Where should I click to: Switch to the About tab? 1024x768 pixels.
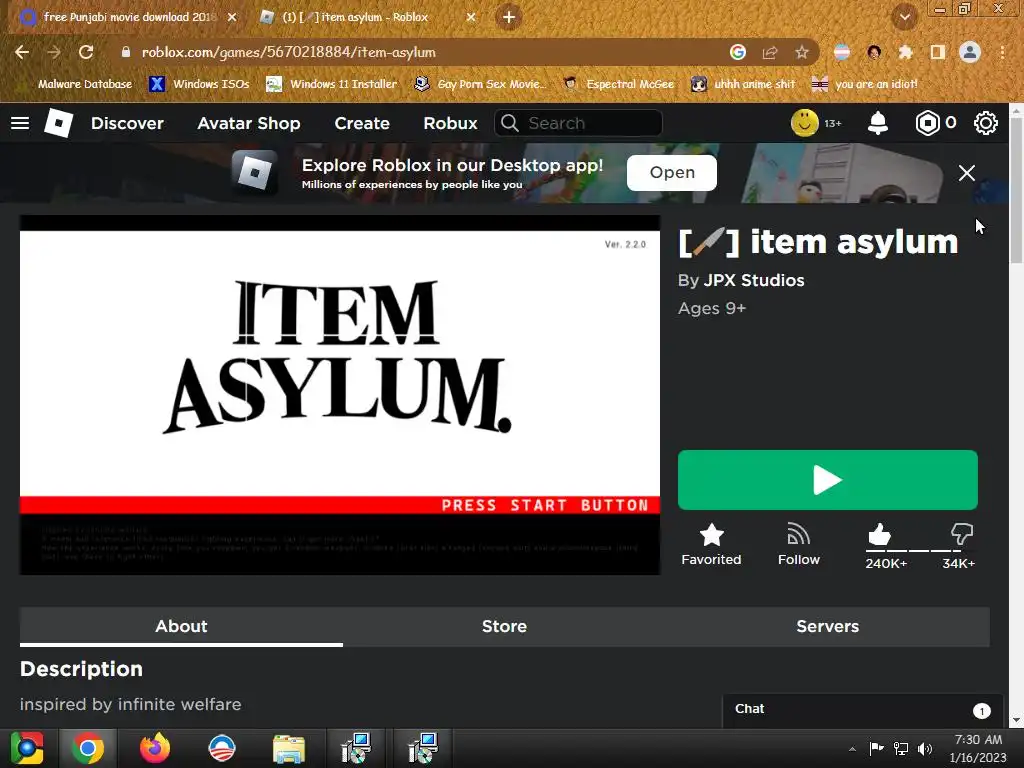coord(181,626)
